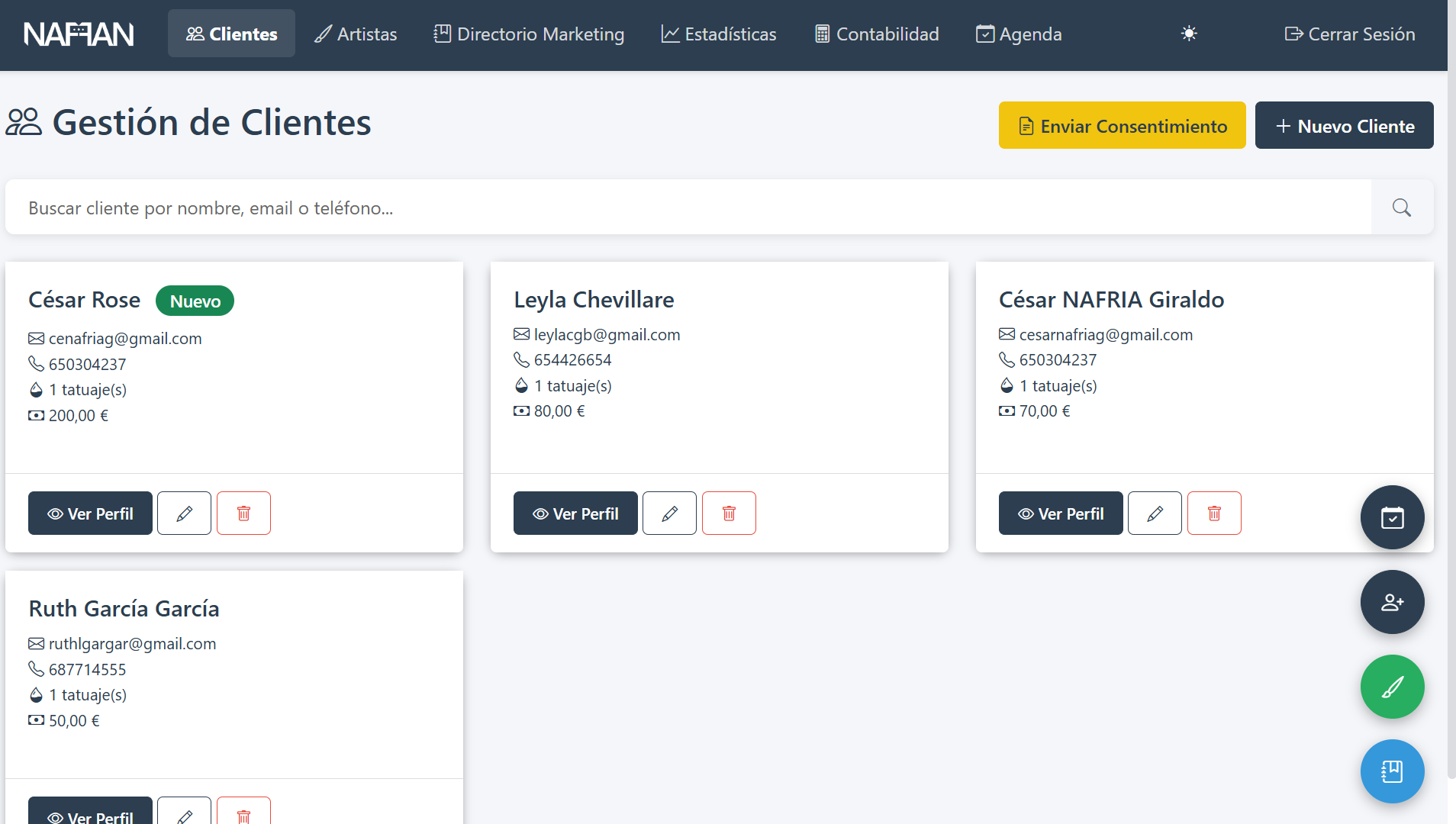Edit Leyla Chevillare with the pencil icon
The height and width of the screenshot is (824, 1456).
pyautogui.click(x=669, y=513)
